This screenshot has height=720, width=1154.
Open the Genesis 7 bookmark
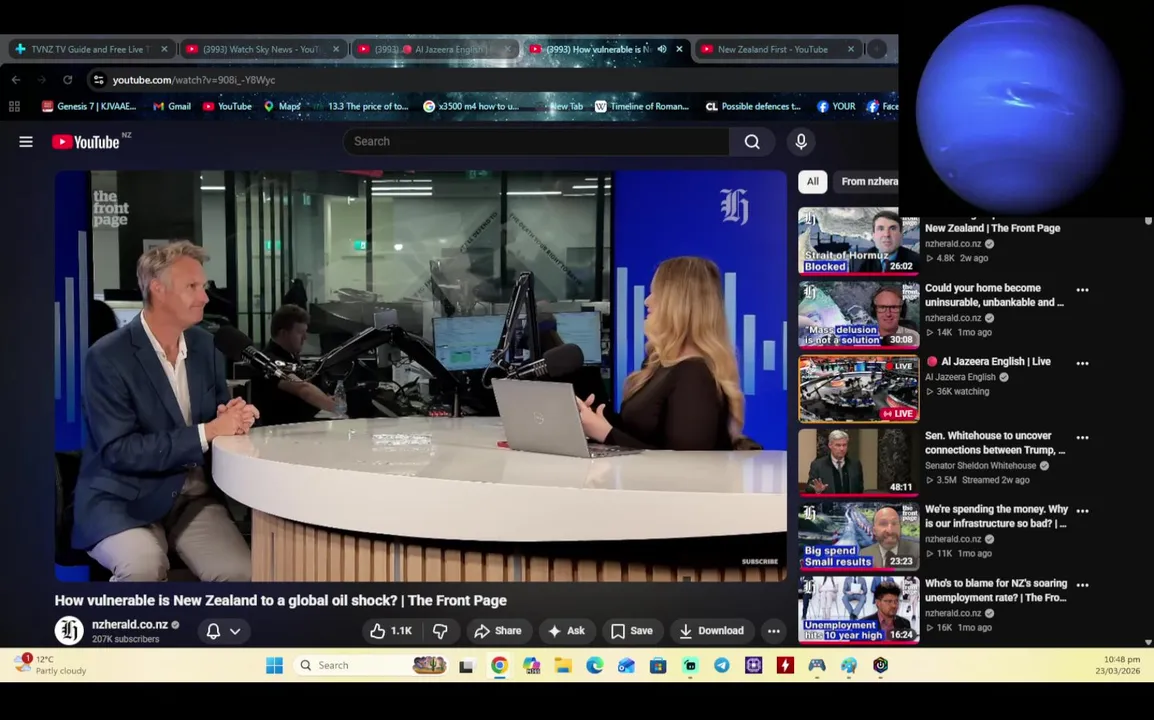tap(89, 107)
